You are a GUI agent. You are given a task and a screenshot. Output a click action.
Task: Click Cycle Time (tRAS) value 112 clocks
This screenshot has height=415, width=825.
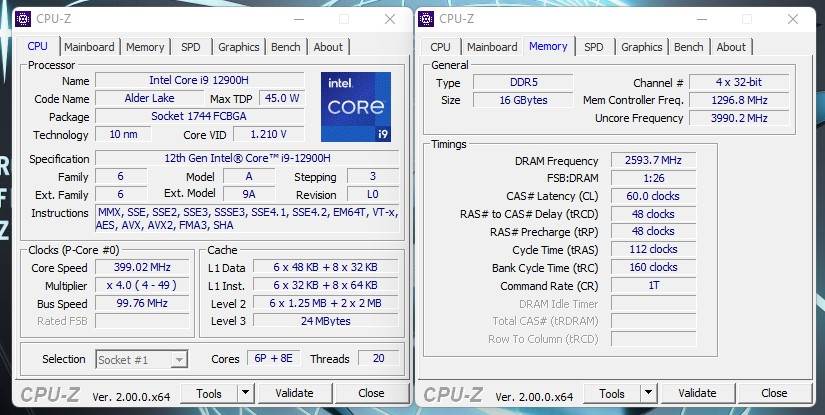[653, 249]
